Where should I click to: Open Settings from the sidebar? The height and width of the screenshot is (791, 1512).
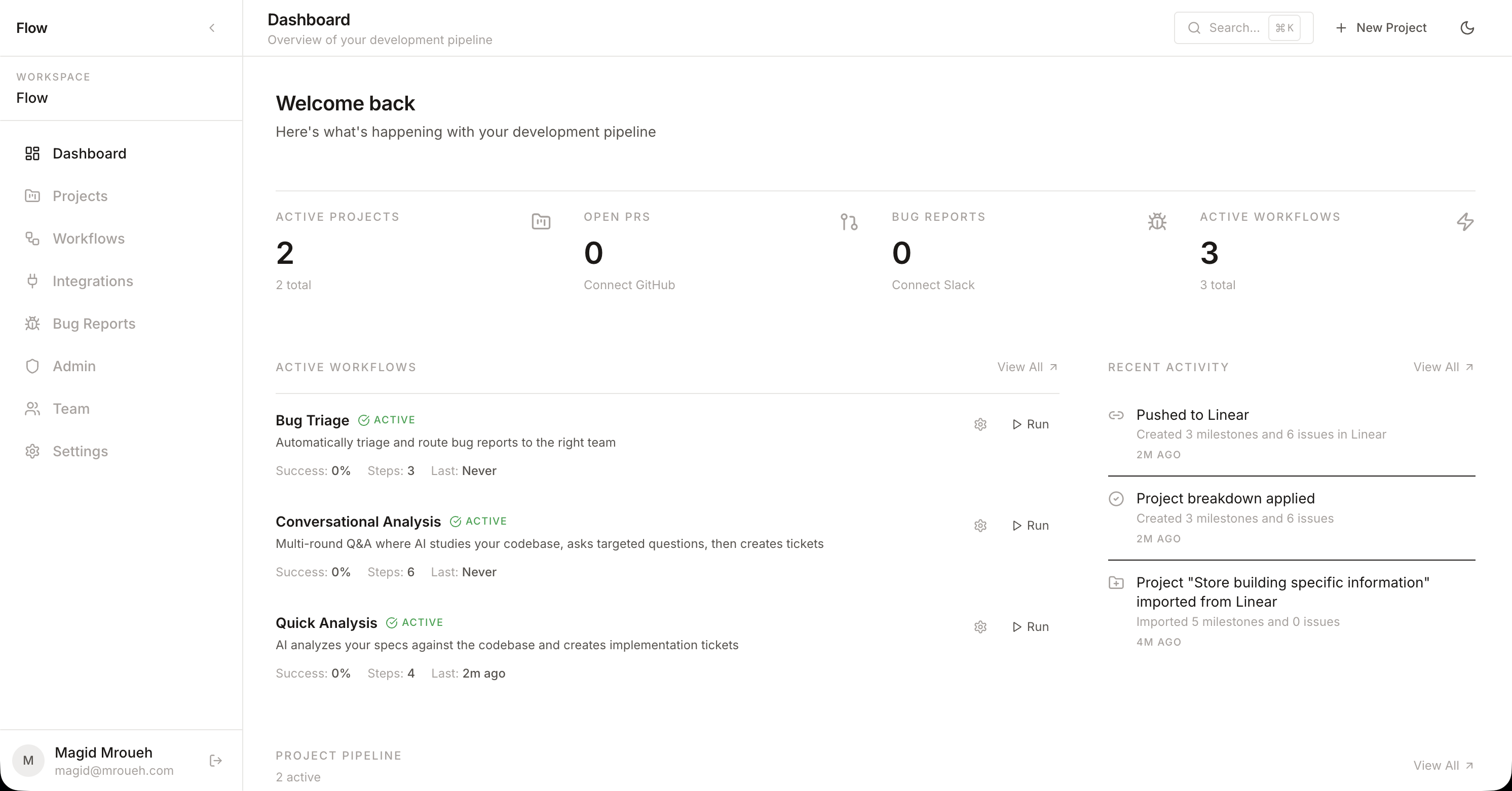(121, 451)
